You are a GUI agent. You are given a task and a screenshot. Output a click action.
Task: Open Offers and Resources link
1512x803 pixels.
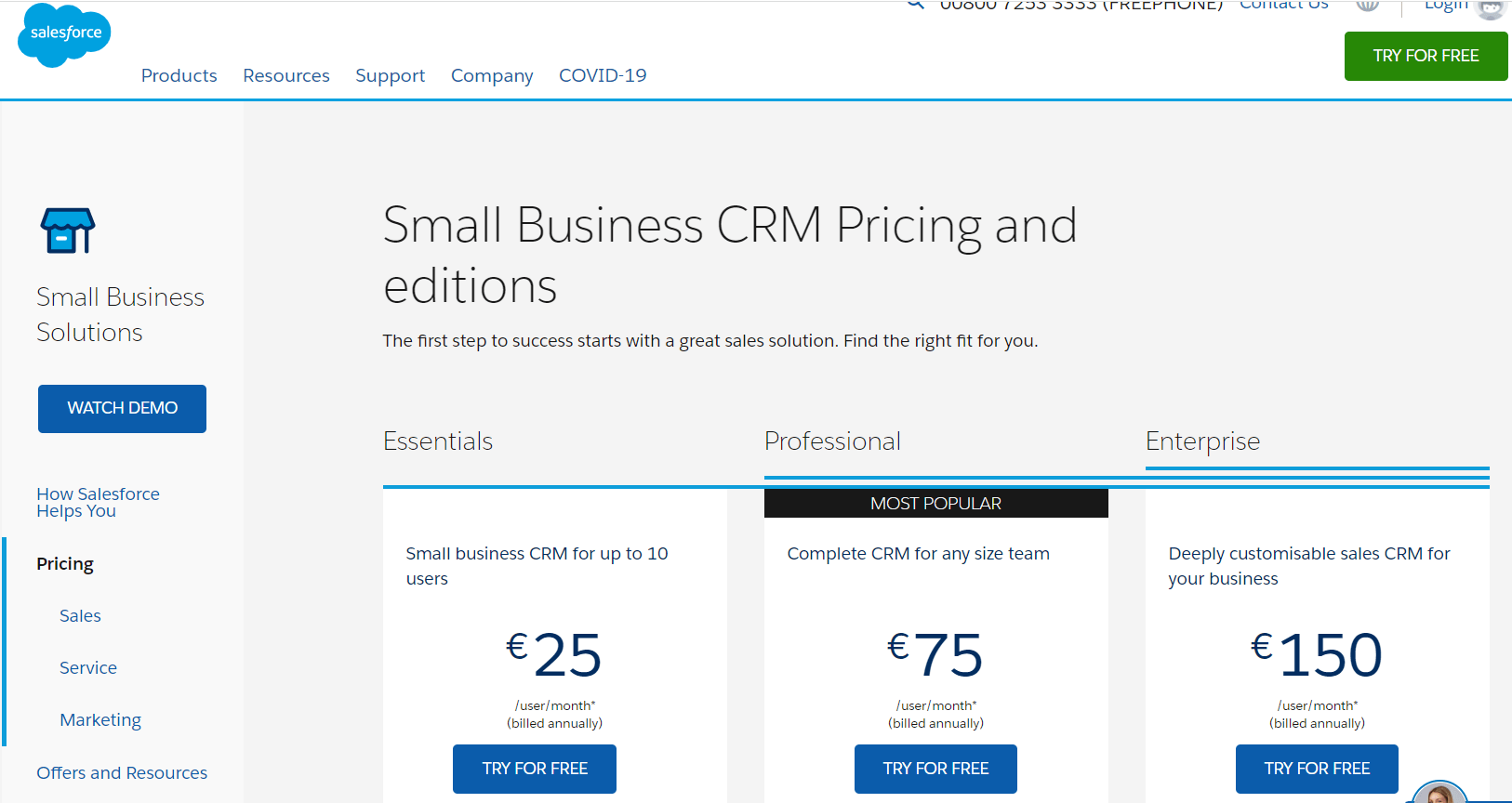coord(122,772)
